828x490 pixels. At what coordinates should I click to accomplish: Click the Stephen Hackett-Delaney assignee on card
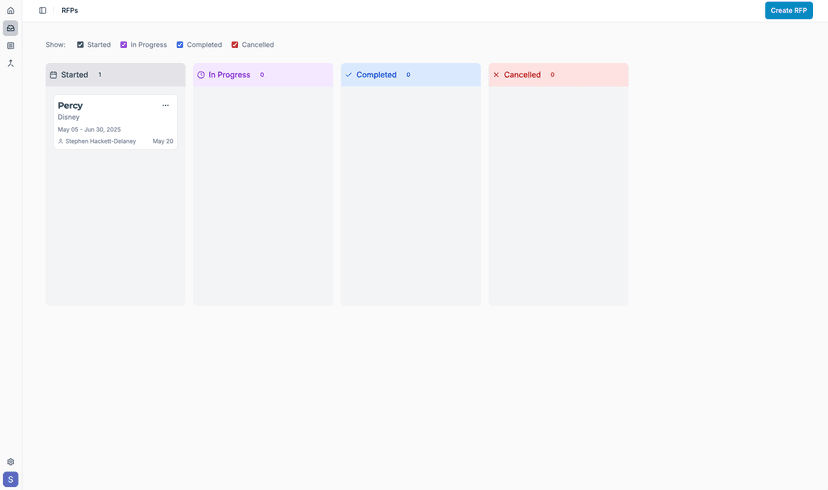point(100,142)
